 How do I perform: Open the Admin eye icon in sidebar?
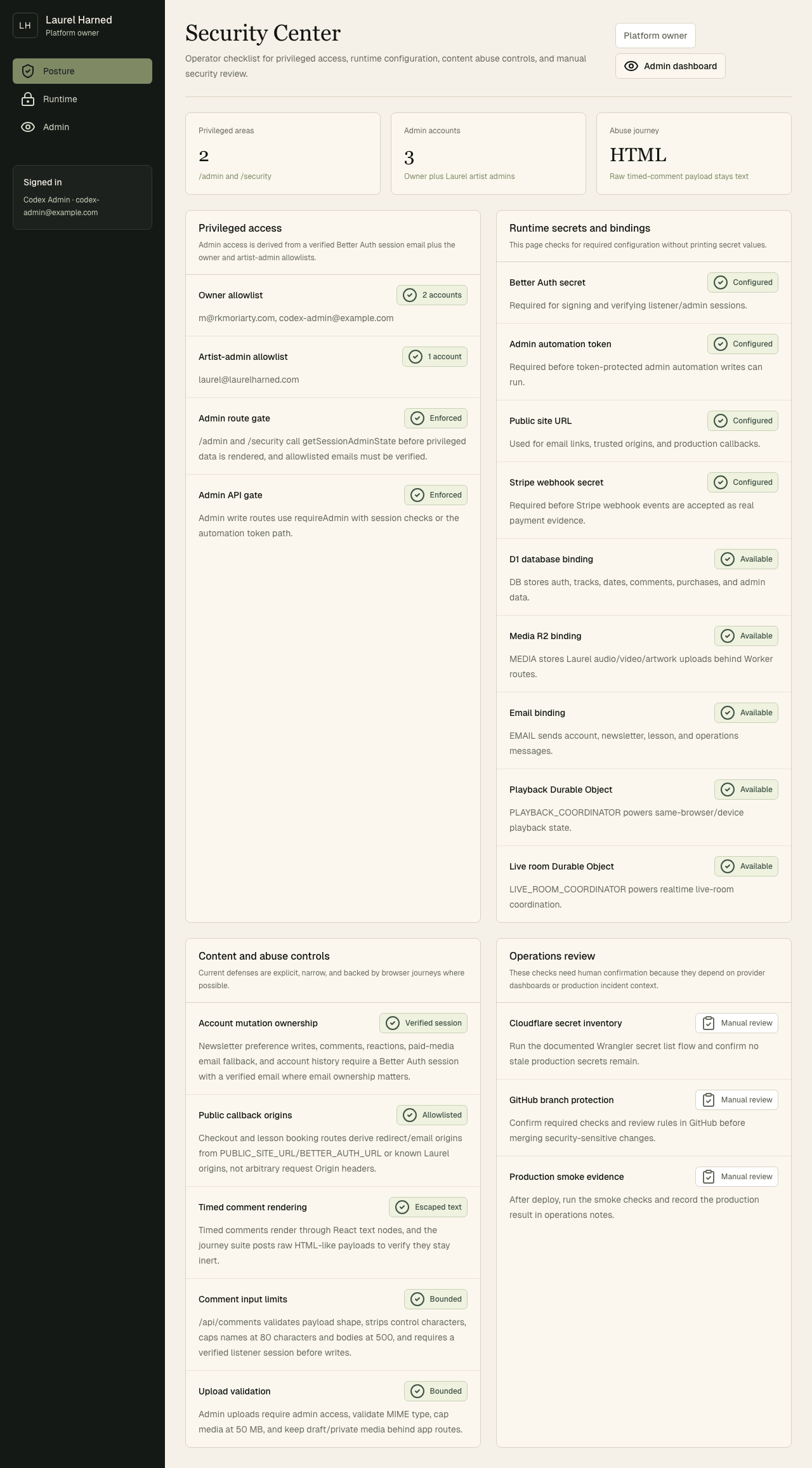coord(28,127)
